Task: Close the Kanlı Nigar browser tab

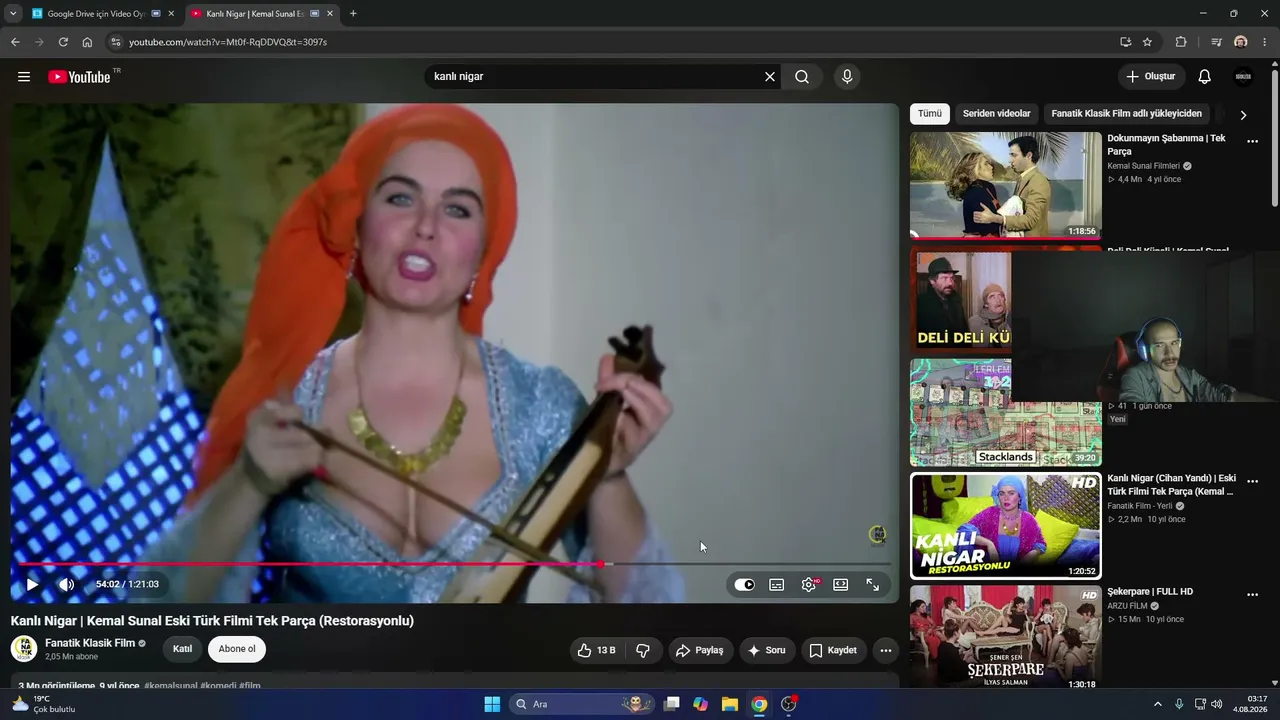Action: click(x=330, y=14)
